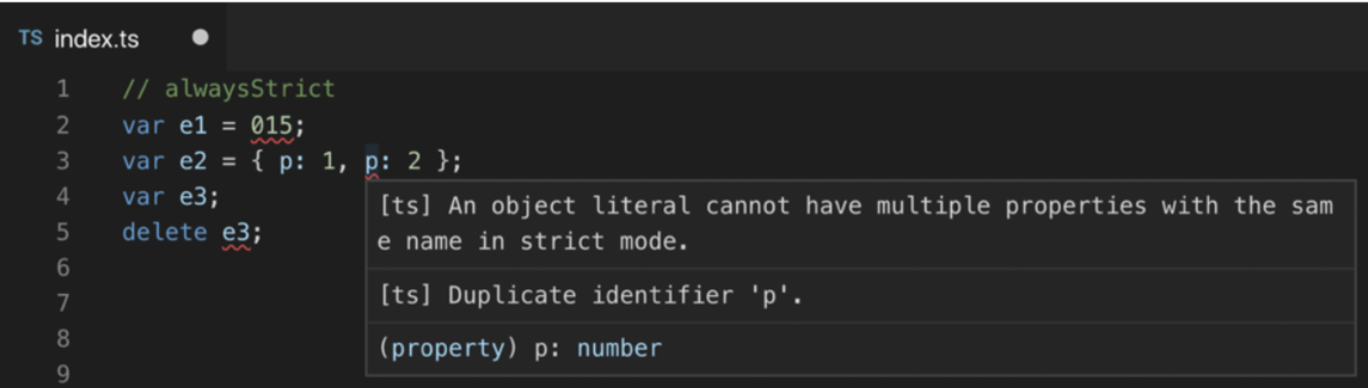Select the index.ts editor tab

pos(115,38)
